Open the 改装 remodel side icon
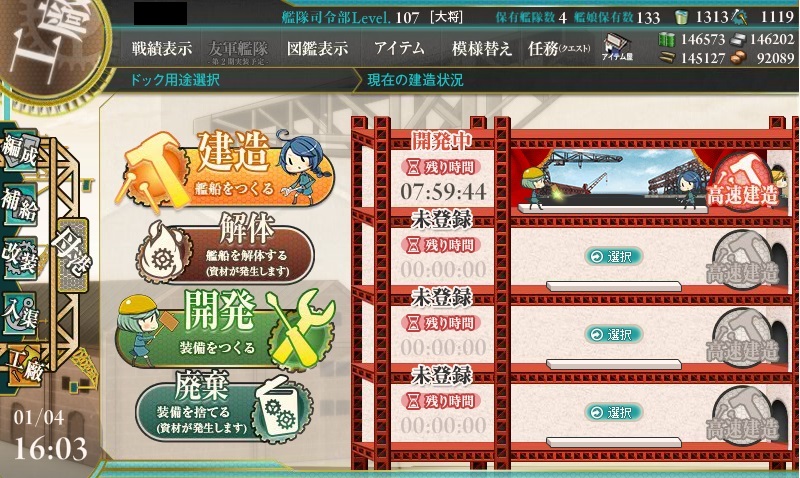 coord(20,258)
